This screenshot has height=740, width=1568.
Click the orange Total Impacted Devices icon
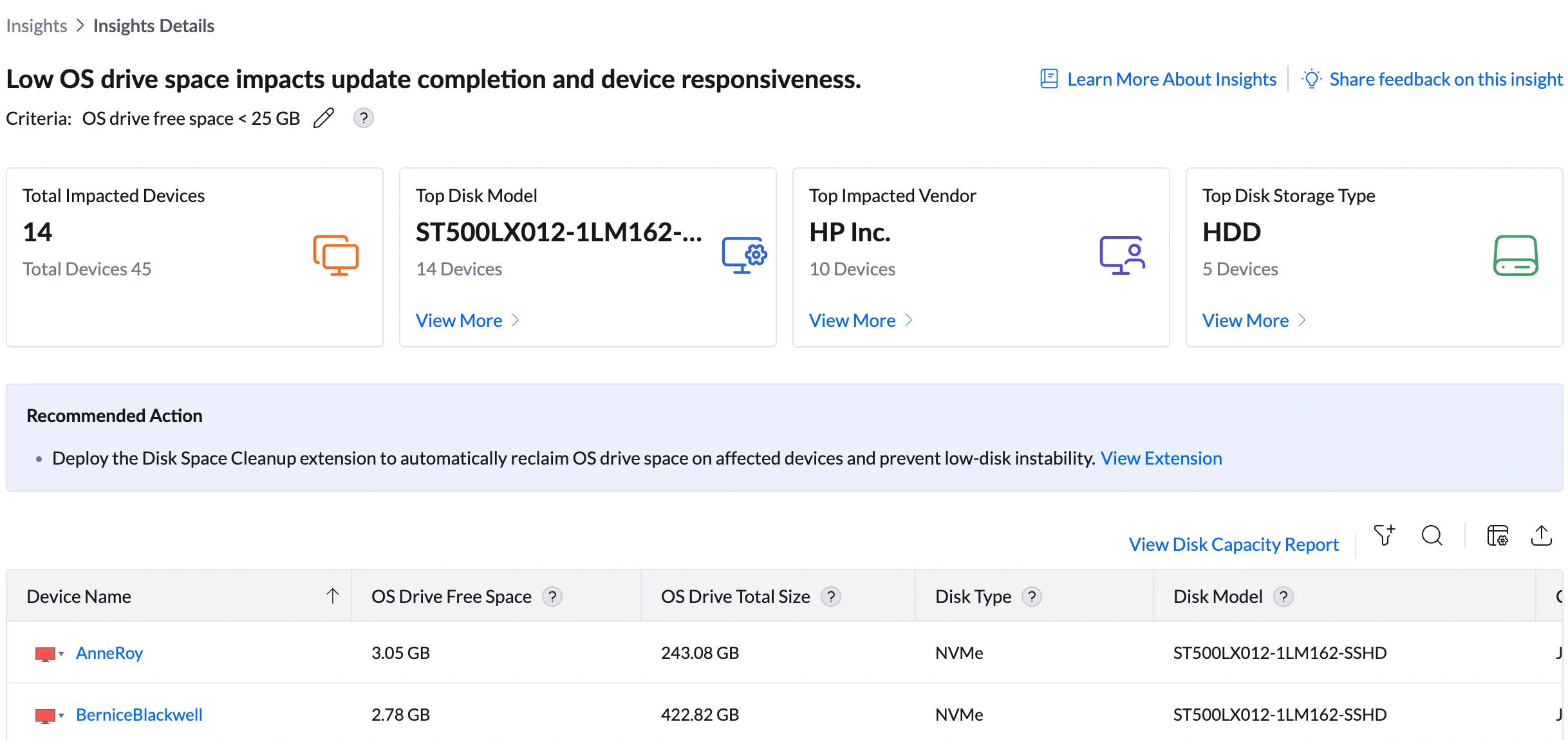click(x=335, y=255)
